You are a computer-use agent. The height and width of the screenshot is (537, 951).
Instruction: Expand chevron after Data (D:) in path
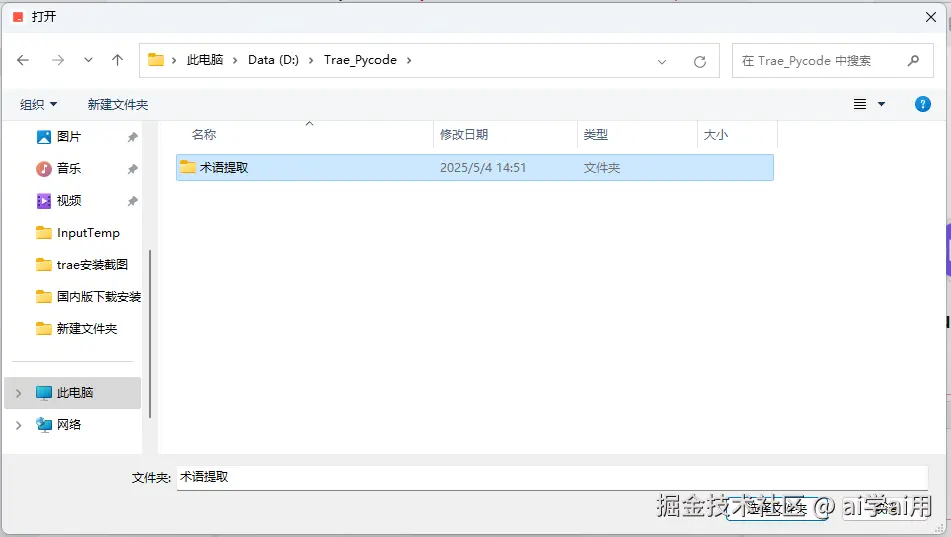(311, 60)
